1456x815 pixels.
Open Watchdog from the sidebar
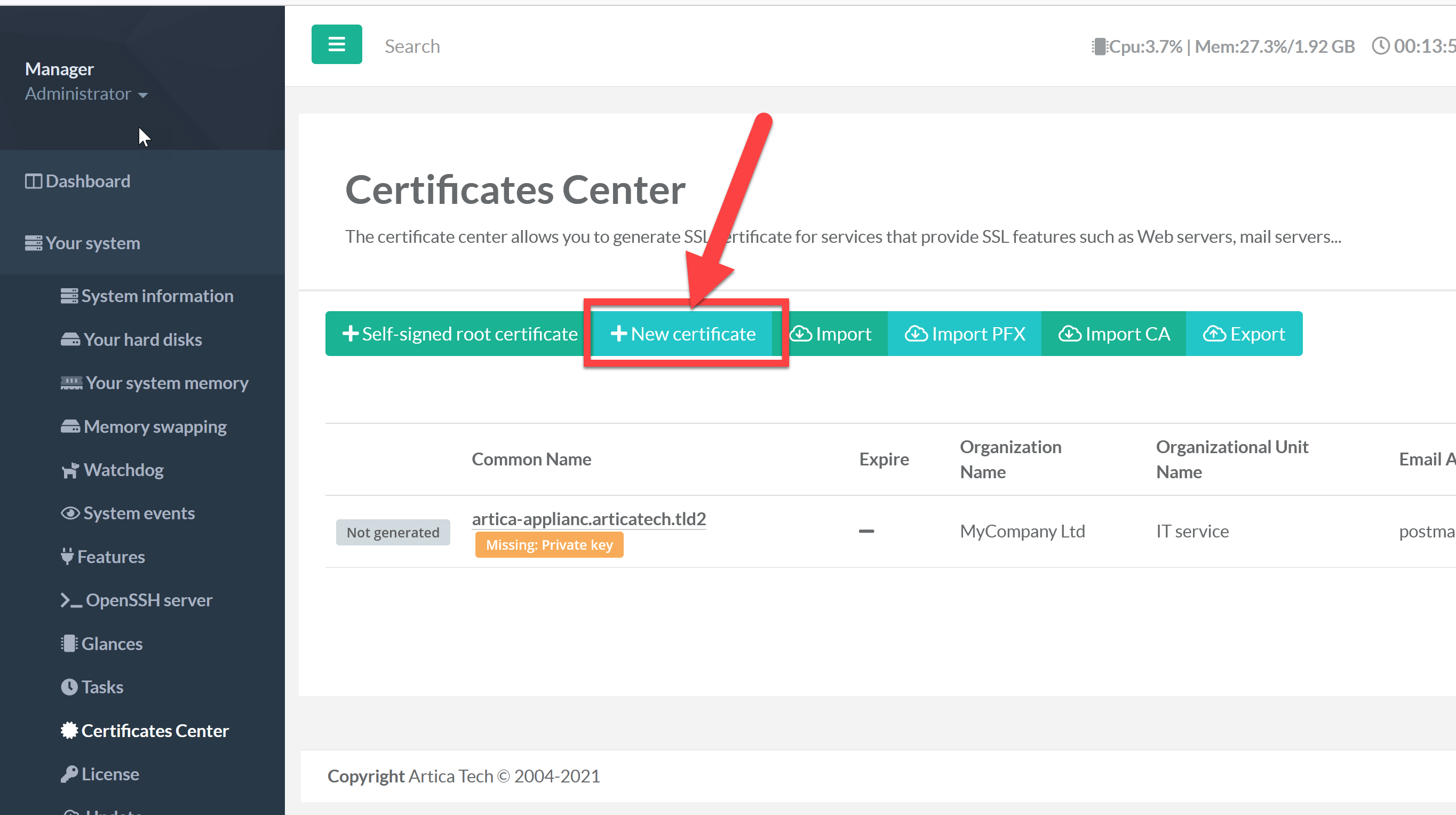123,470
